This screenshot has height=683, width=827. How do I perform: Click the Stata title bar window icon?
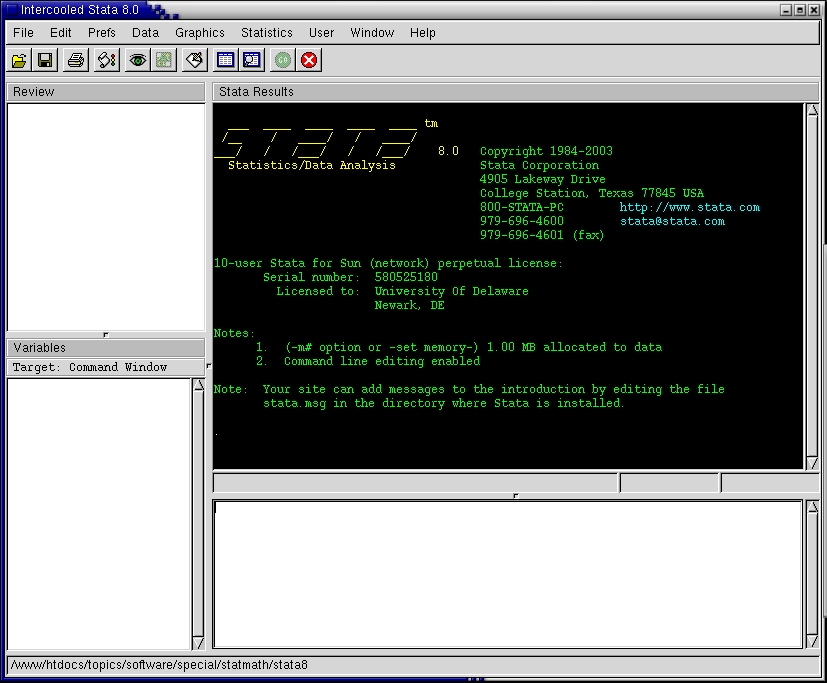click(12, 9)
